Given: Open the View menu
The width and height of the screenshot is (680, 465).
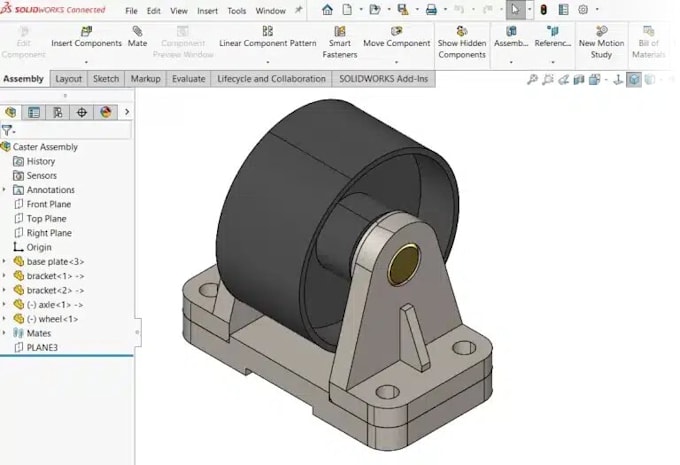Looking at the screenshot, I should coord(179,11).
